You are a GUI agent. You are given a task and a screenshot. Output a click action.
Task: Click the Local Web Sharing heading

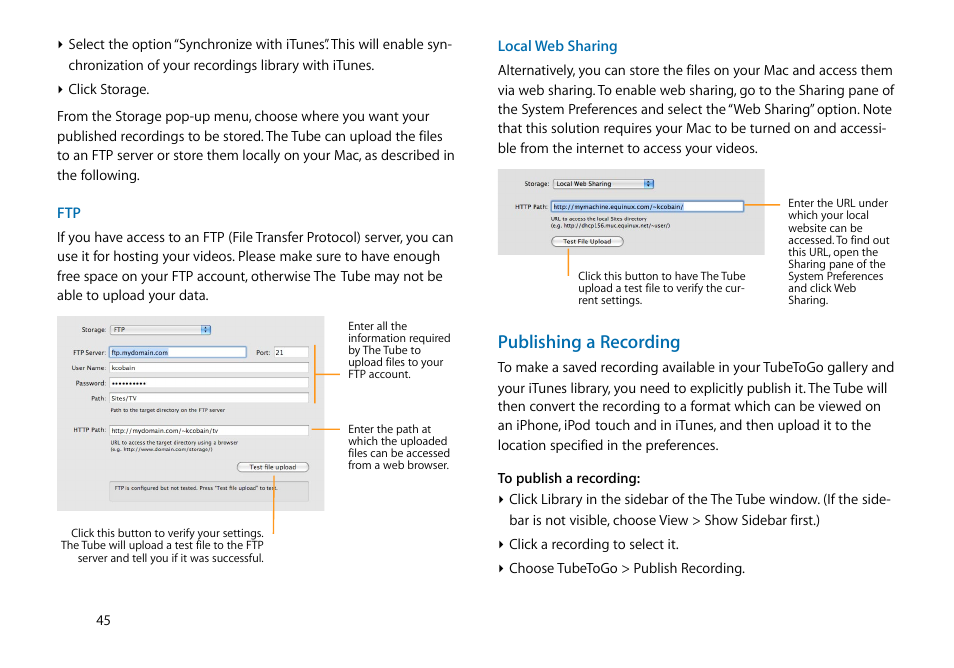click(x=557, y=46)
